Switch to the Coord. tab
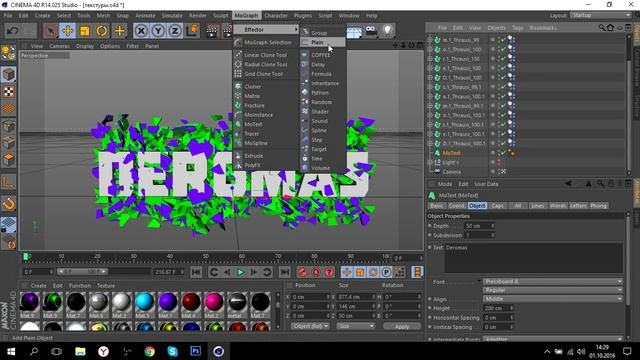 (x=457, y=206)
